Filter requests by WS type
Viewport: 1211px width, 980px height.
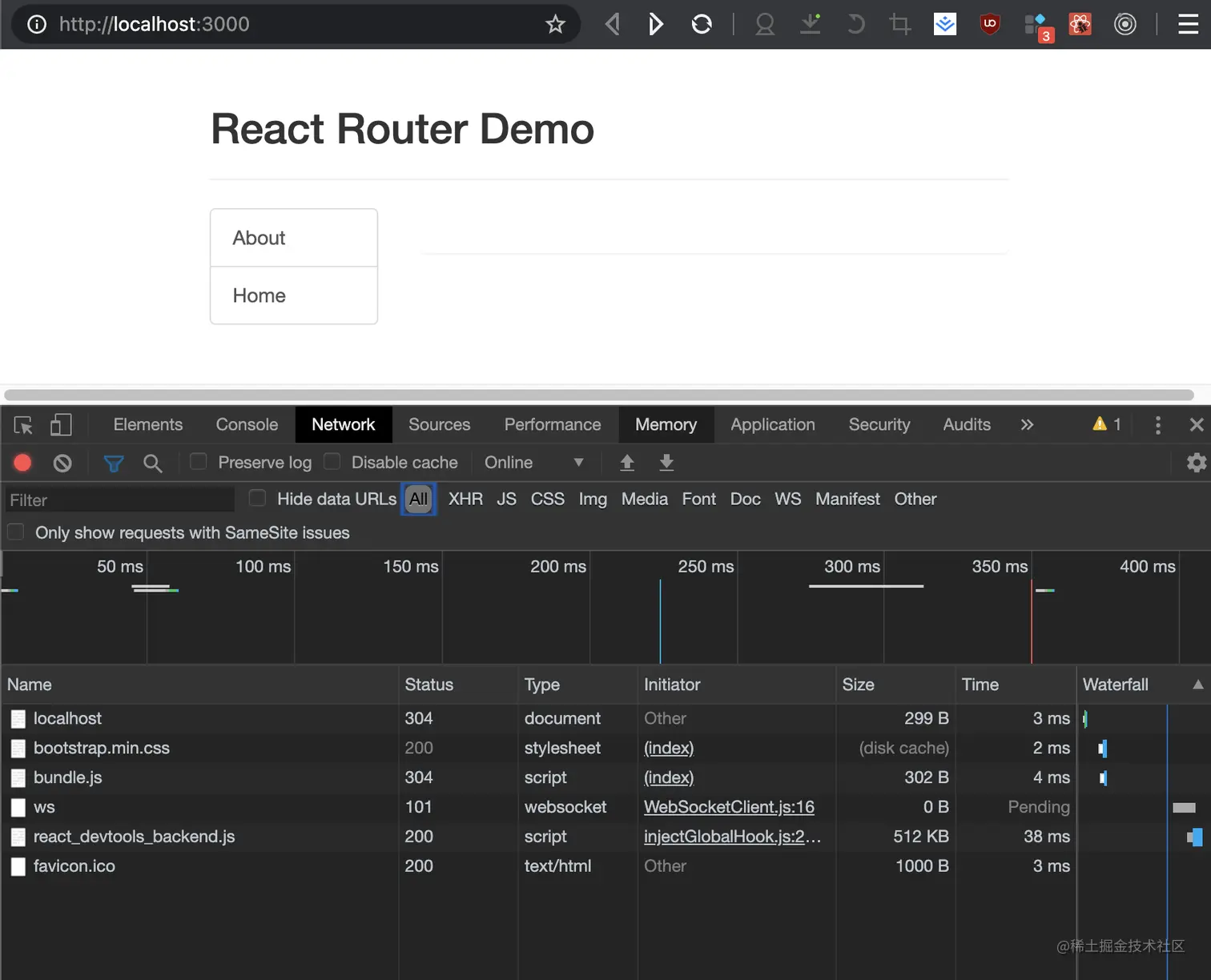pyautogui.click(x=788, y=499)
